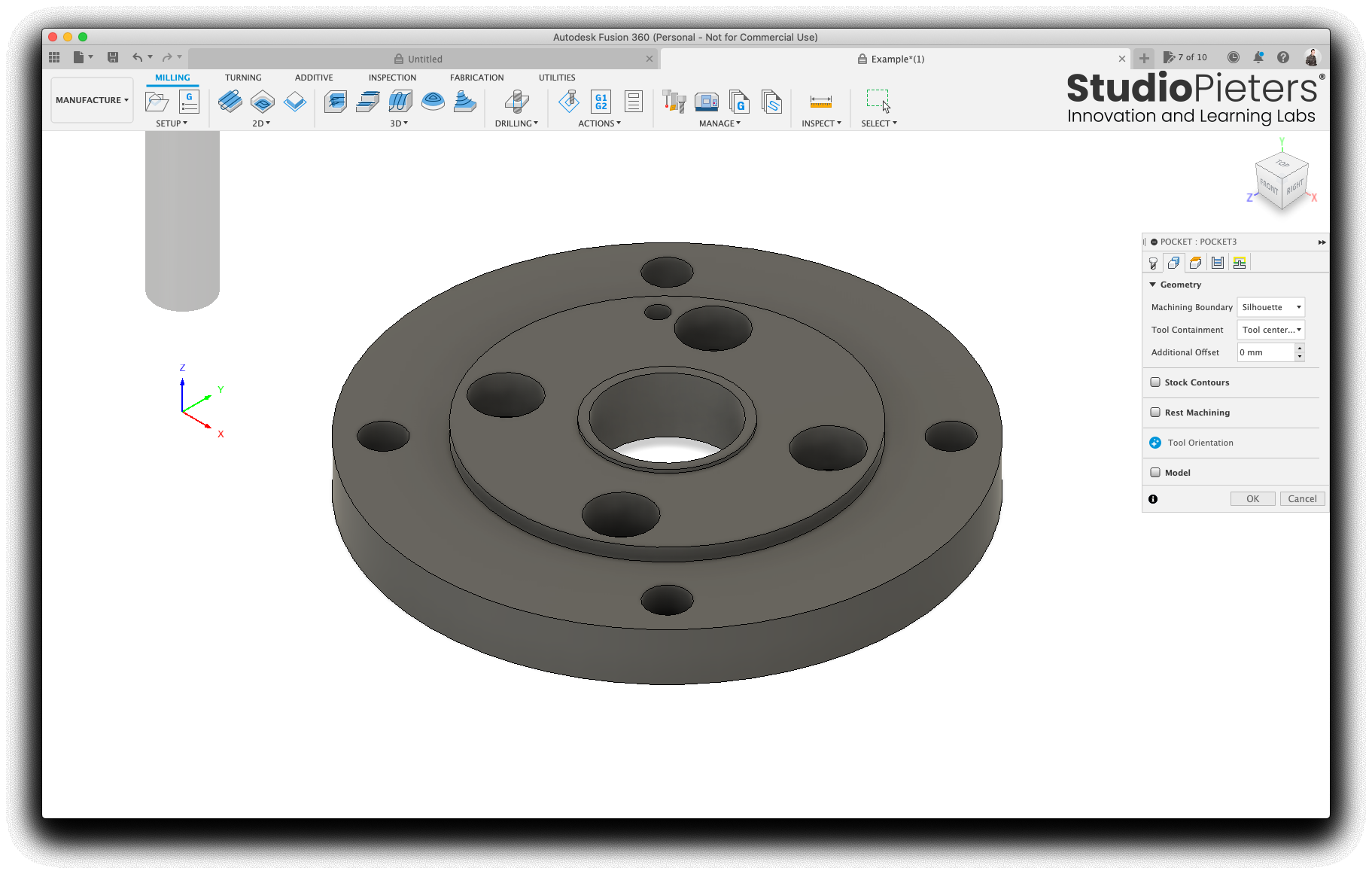
Task: Create a new Setup folder icon
Action: click(x=157, y=101)
